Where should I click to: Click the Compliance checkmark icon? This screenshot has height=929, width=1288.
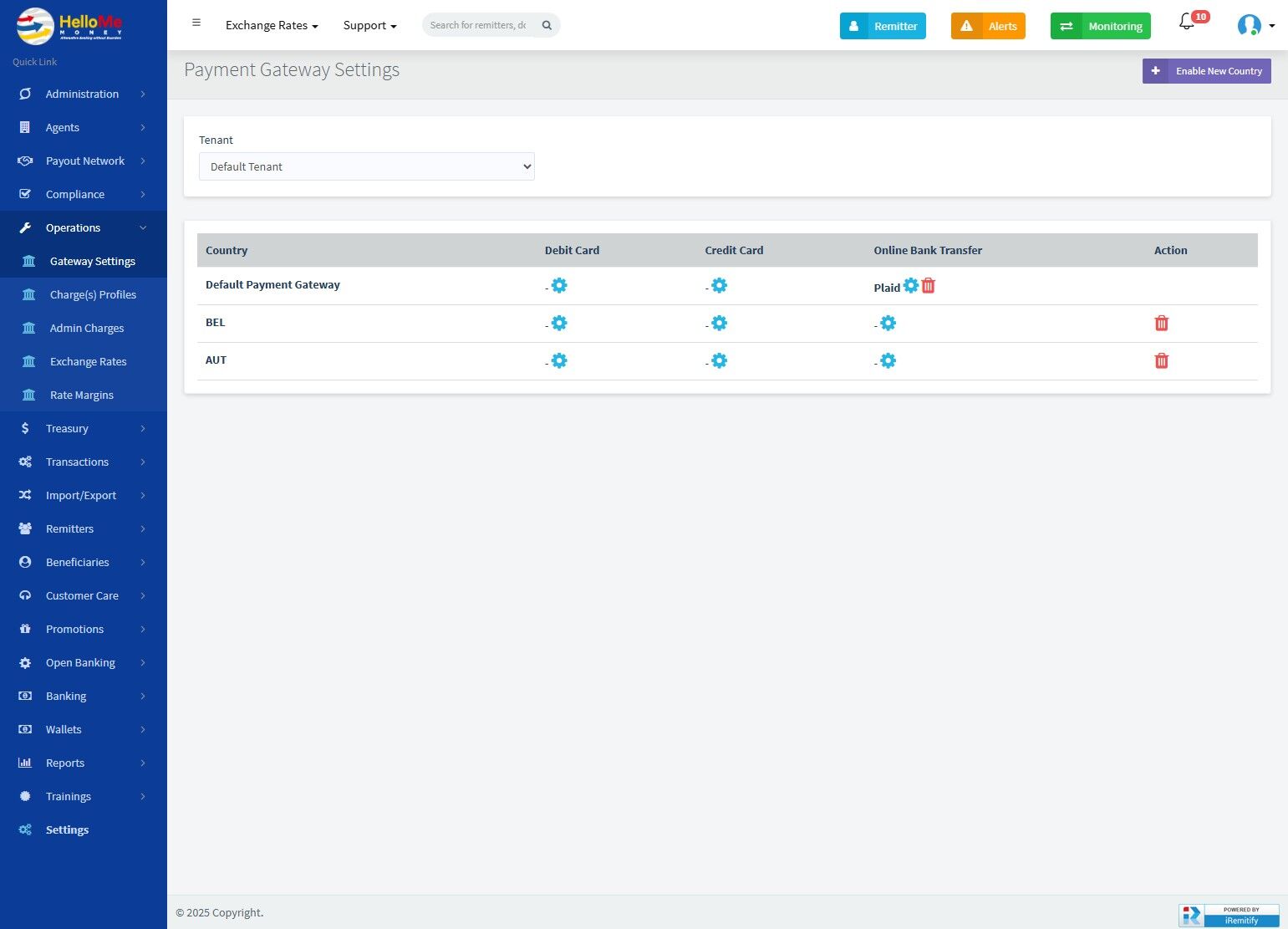(x=25, y=194)
